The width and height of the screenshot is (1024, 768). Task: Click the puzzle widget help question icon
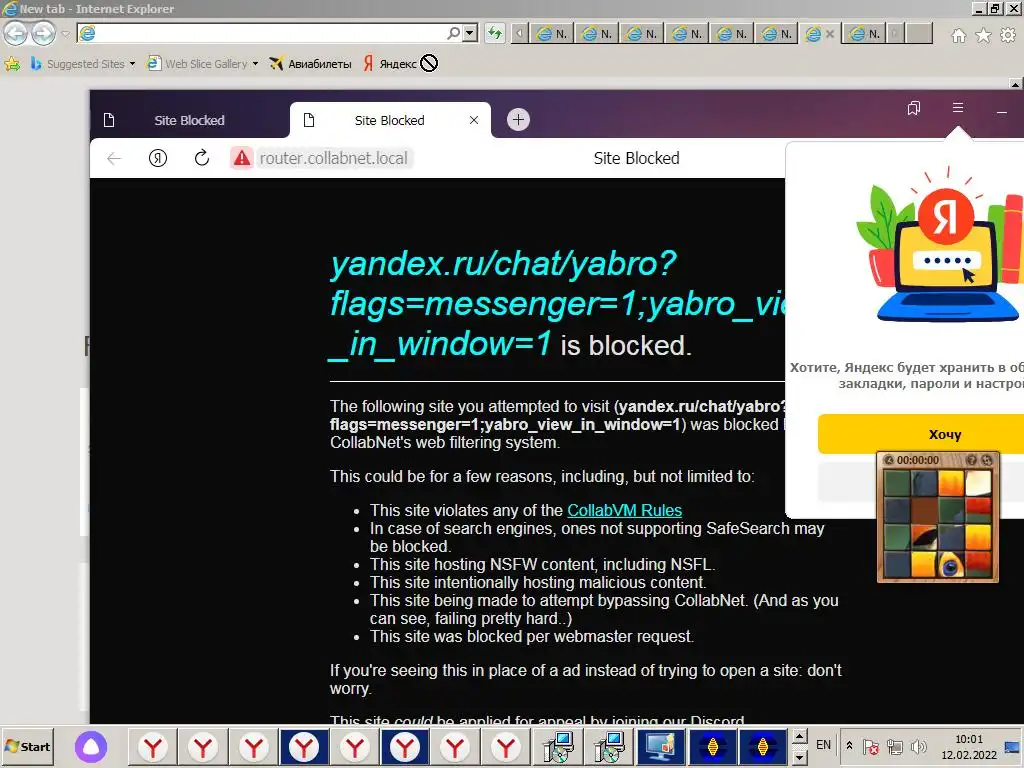[972, 460]
